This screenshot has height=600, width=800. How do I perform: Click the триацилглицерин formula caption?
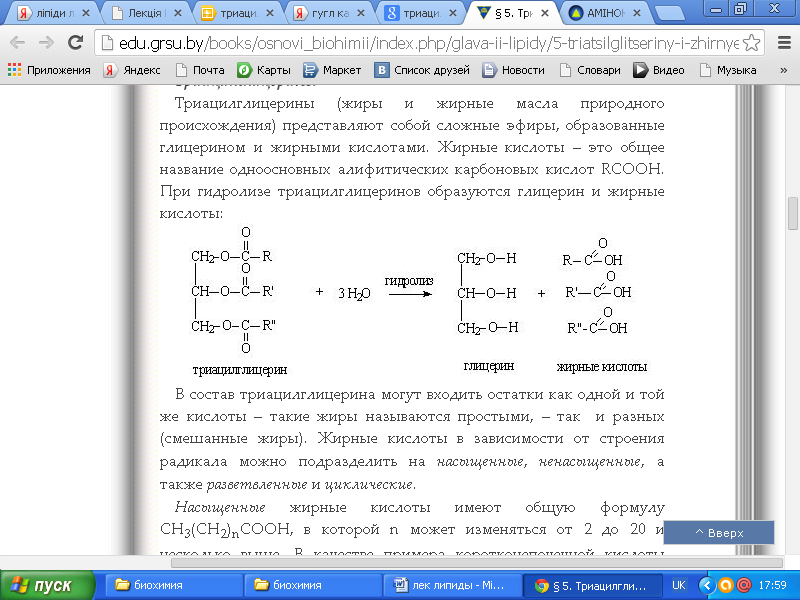(240, 370)
